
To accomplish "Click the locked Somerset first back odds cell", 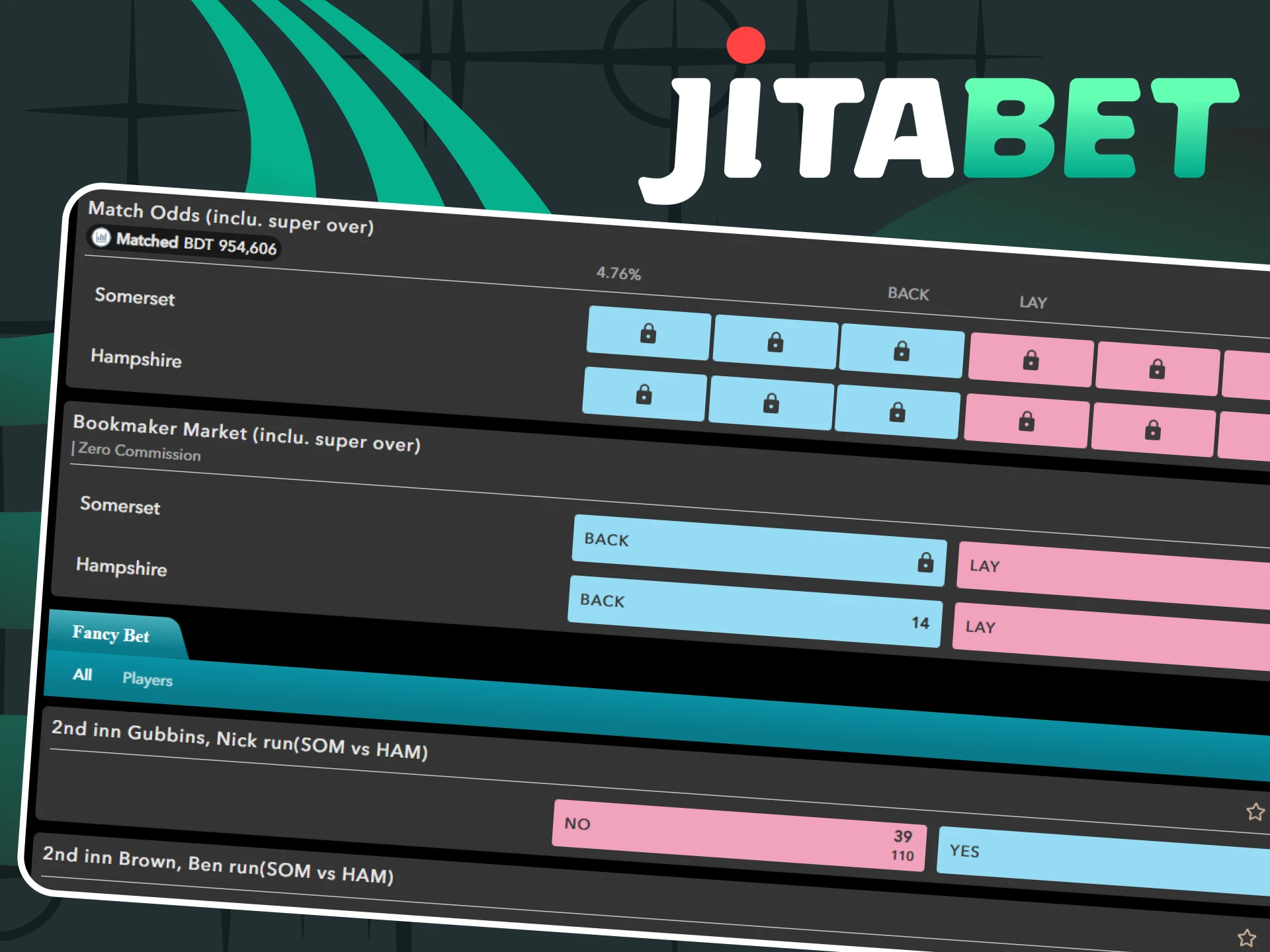I will [648, 334].
